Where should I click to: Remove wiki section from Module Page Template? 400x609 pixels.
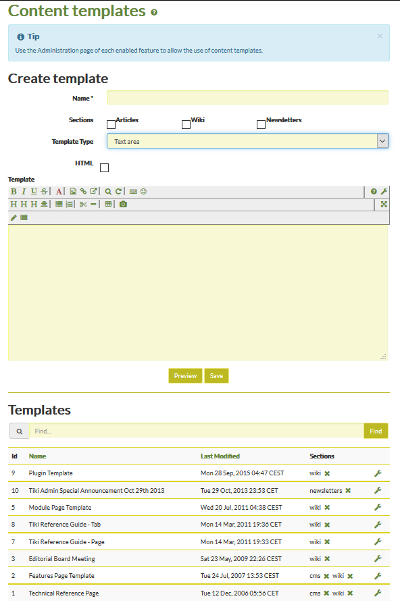[x=327, y=508]
